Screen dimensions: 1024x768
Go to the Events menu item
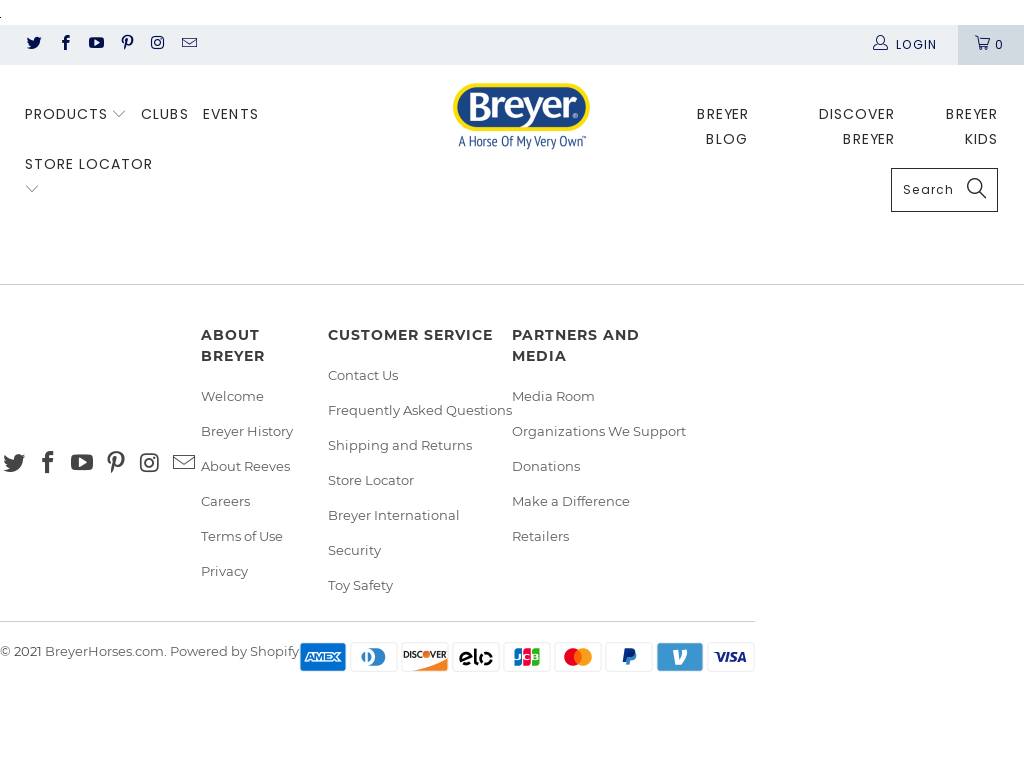pos(230,114)
